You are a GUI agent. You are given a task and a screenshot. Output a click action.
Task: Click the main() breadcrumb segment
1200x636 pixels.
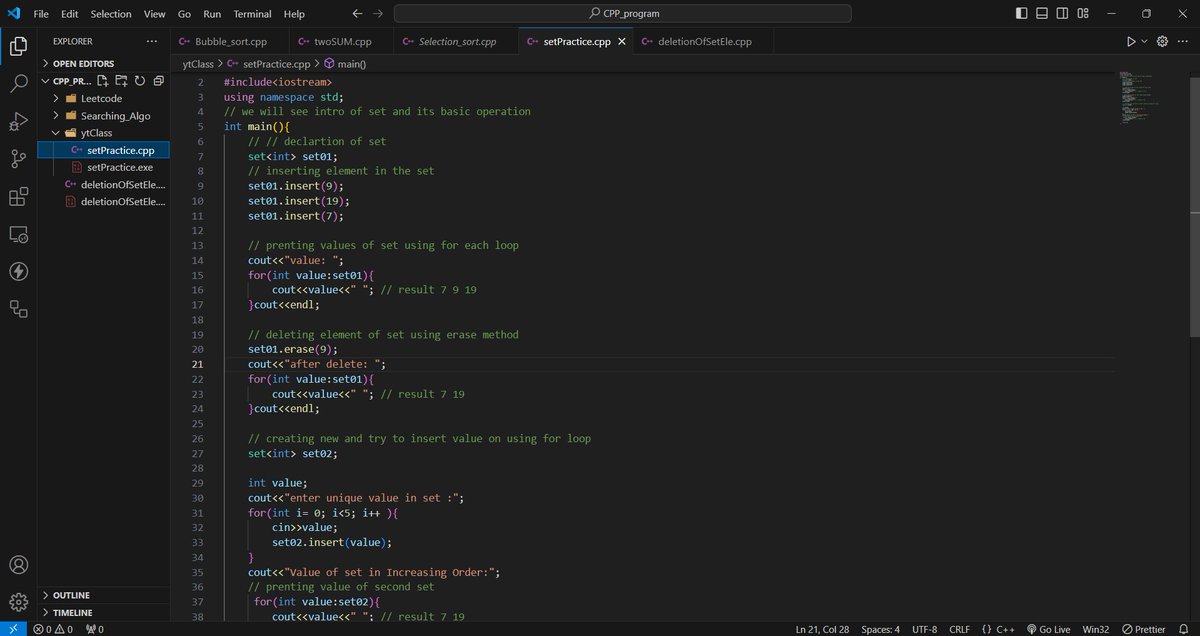(x=345, y=63)
